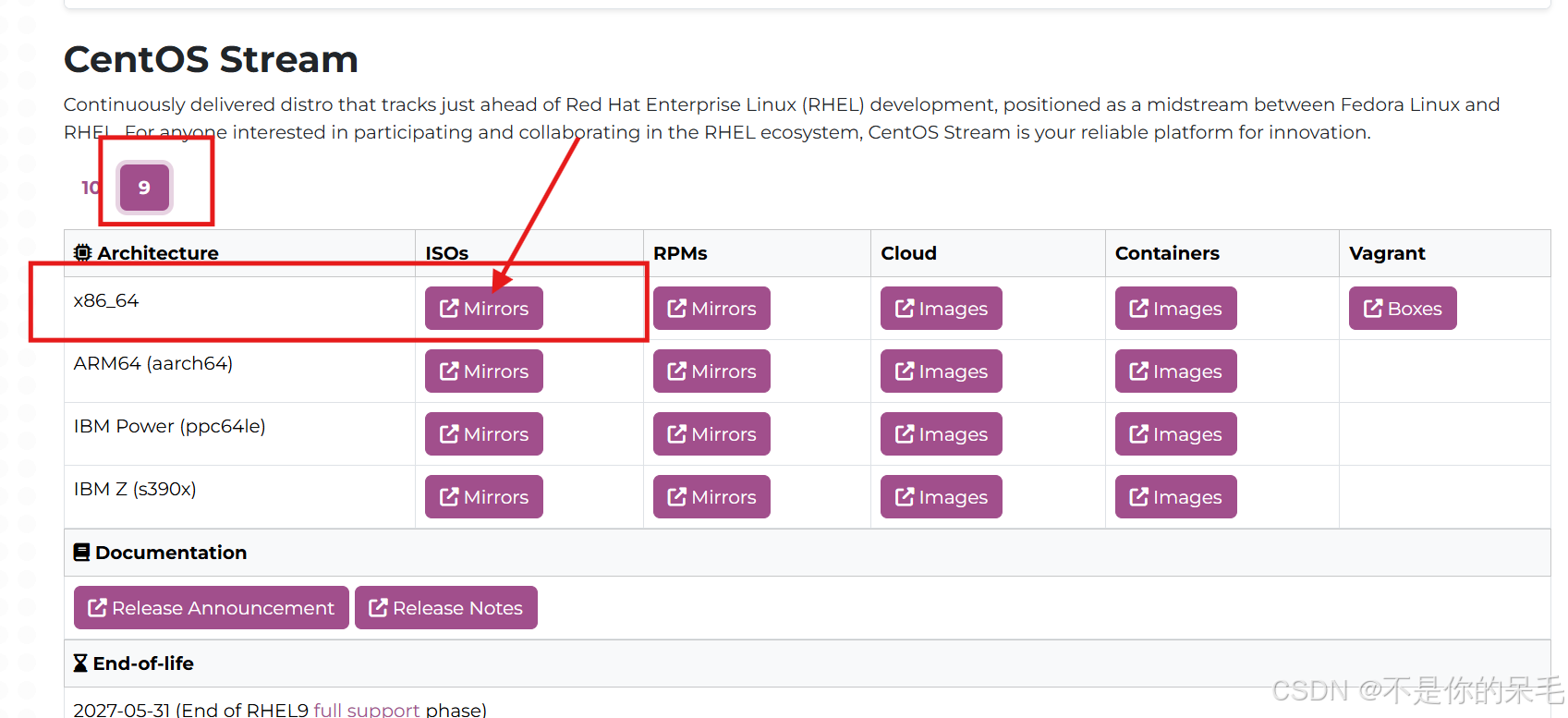Open IBM Z Cloud Images
The width and height of the screenshot is (1568, 718).
[x=942, y=497]
